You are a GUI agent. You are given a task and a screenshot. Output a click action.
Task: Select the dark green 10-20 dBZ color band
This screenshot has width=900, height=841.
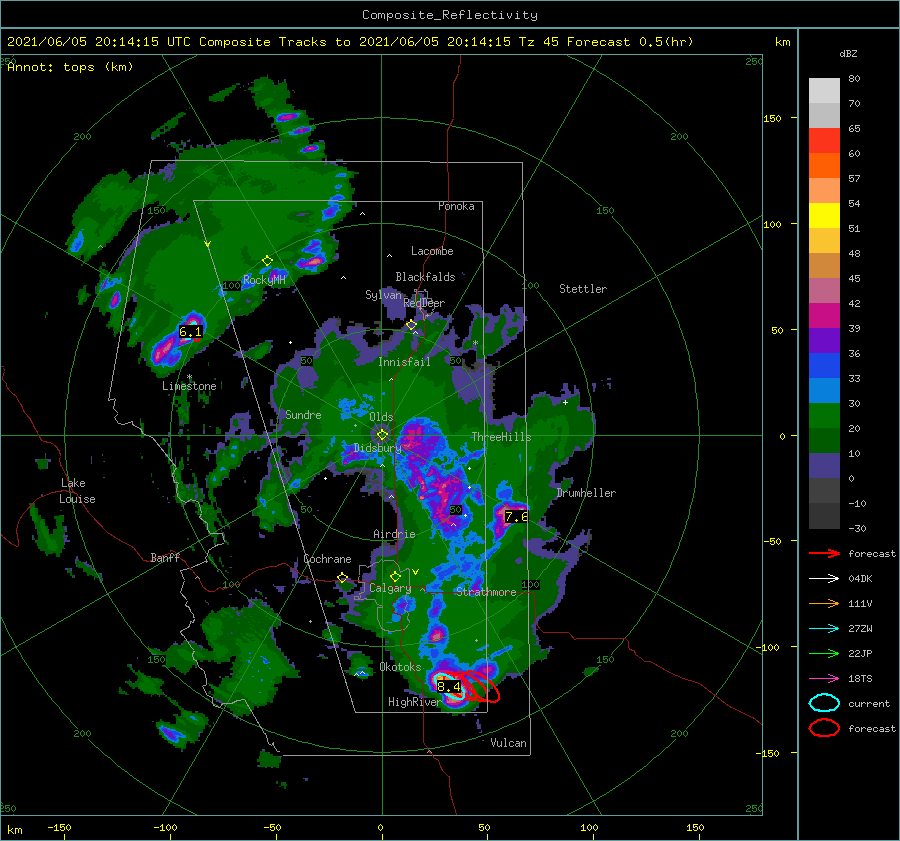(x=824, y=440)
